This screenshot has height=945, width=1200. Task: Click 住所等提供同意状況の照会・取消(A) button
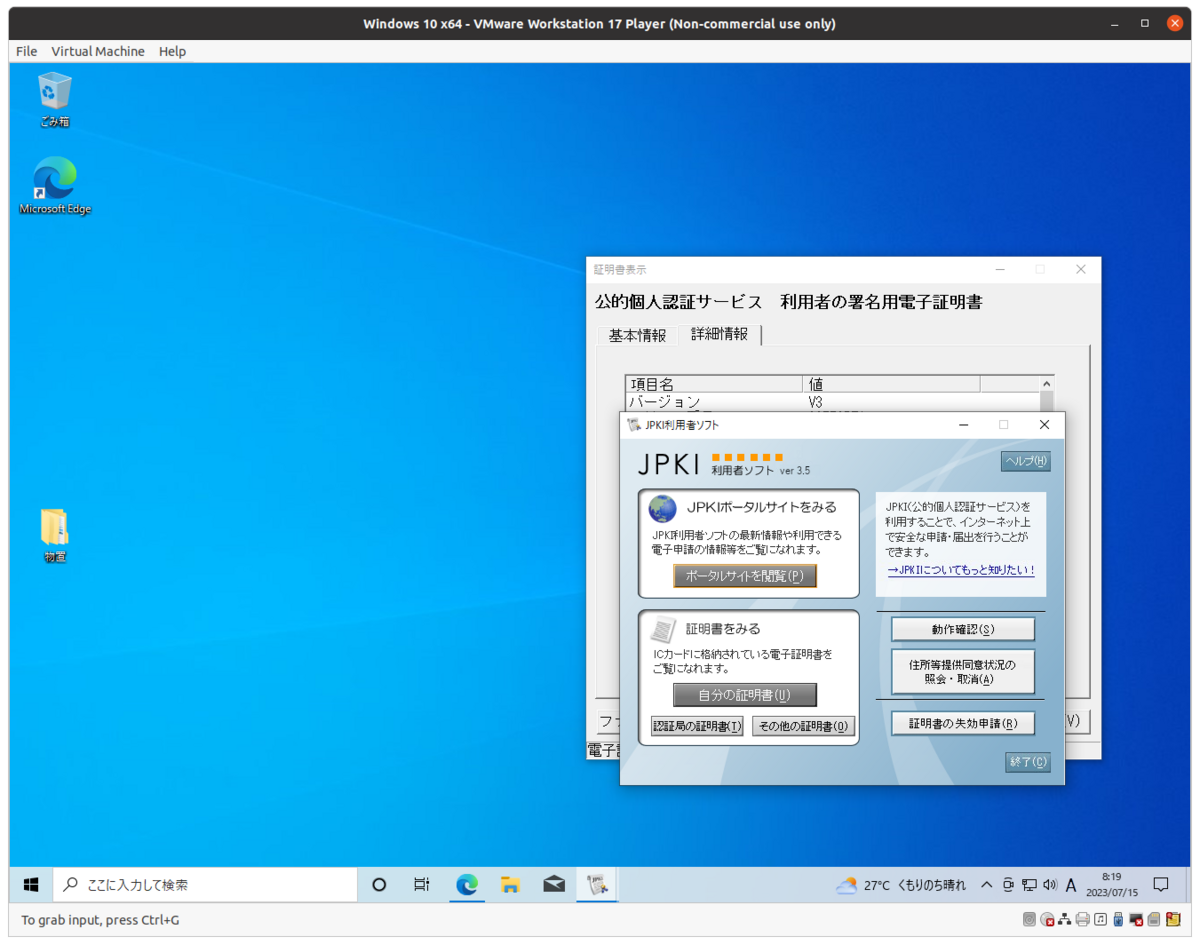[x=963, y=671]
